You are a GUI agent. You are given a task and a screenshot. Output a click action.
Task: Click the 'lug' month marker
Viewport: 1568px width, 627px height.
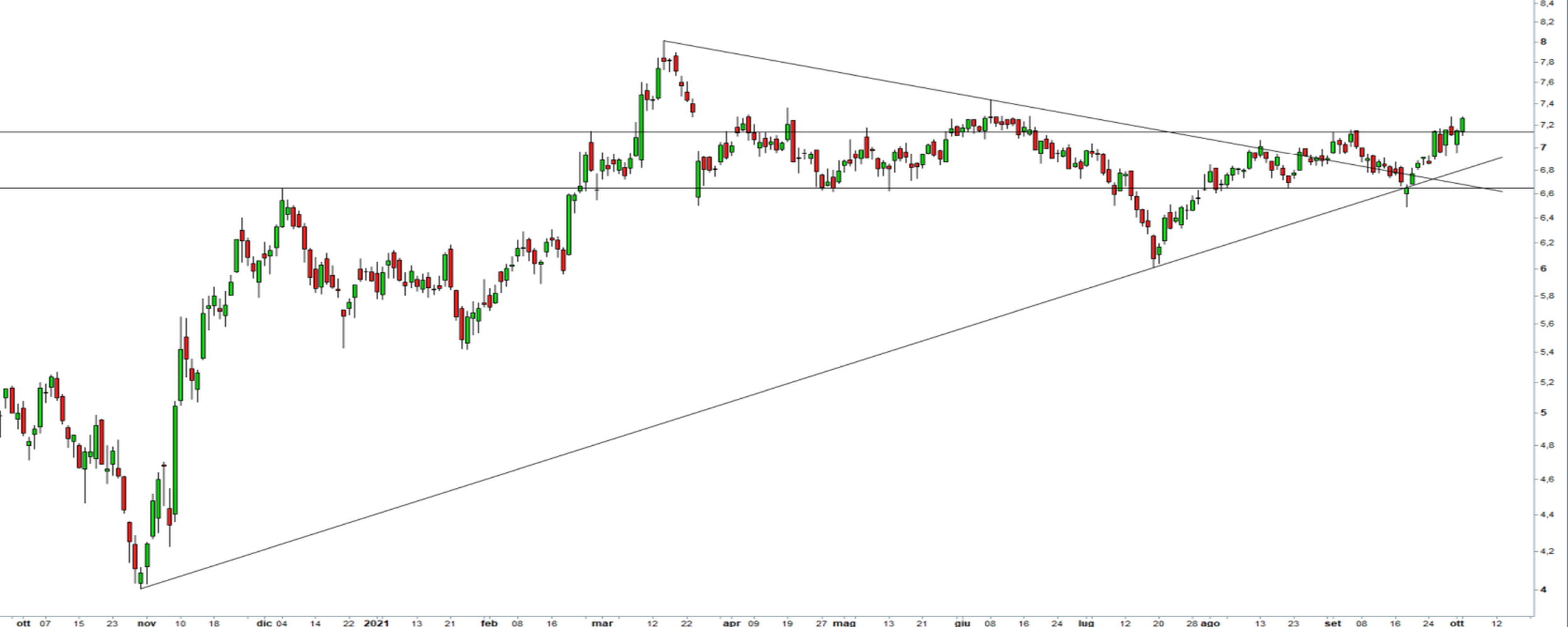click(x=1086, y=623)
